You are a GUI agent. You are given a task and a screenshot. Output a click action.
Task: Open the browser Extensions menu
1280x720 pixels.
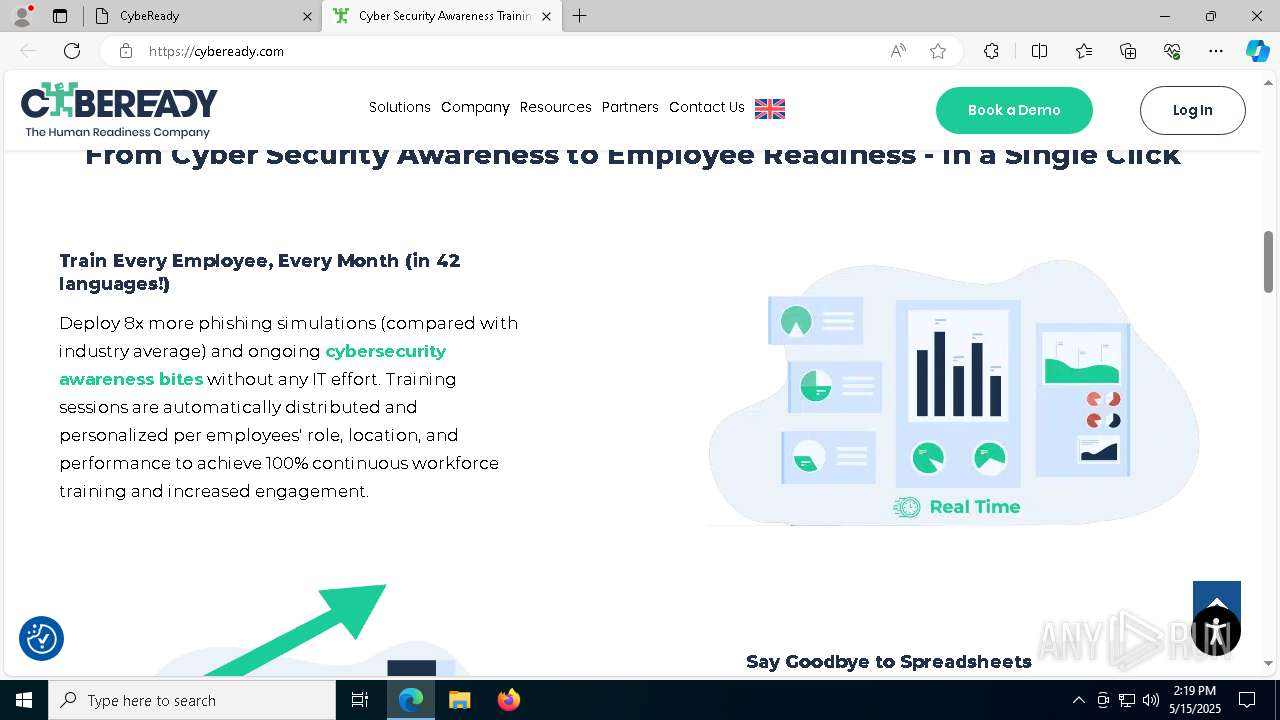click(991, 51)
